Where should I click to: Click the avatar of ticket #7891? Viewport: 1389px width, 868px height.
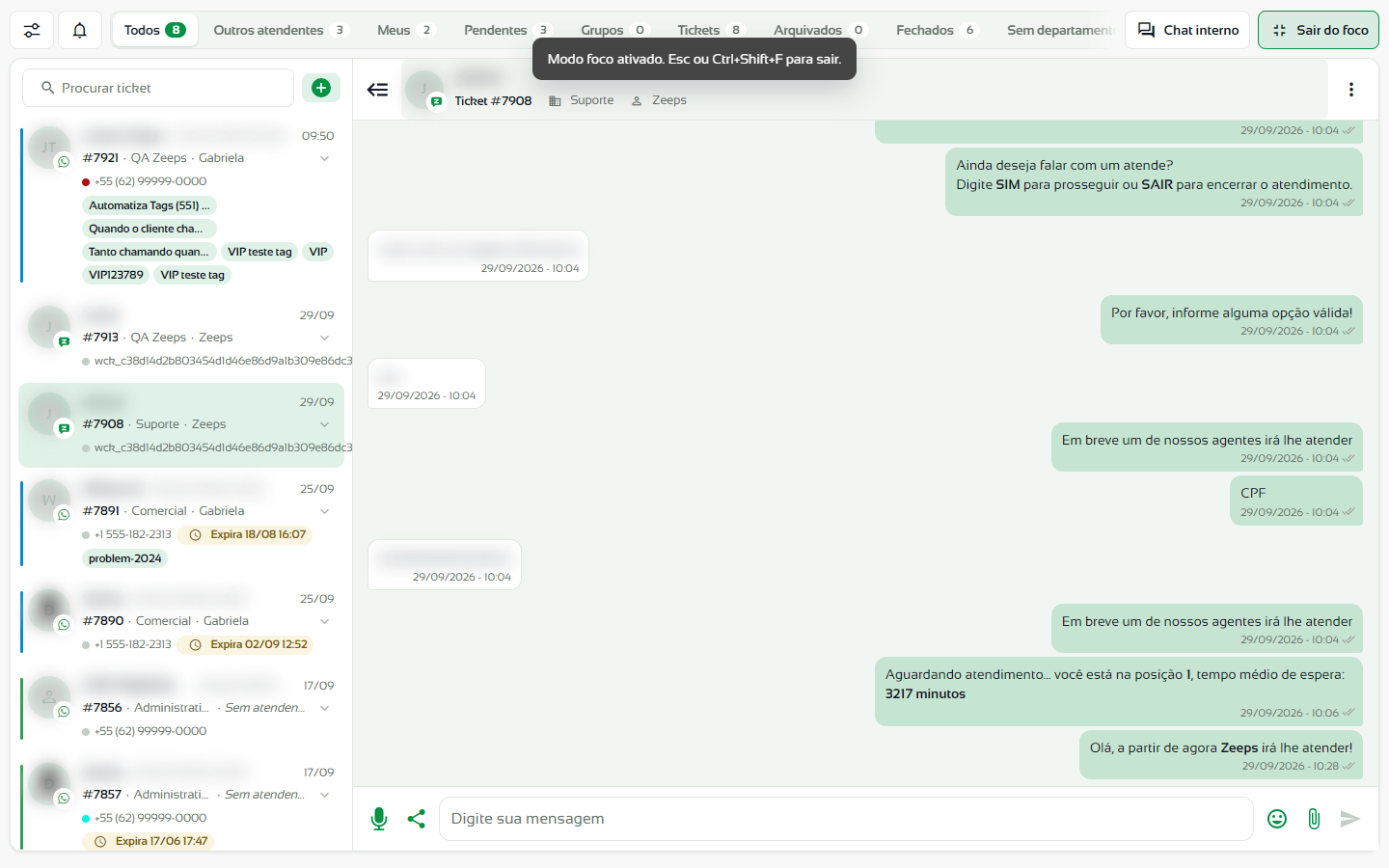coord(49,501)
